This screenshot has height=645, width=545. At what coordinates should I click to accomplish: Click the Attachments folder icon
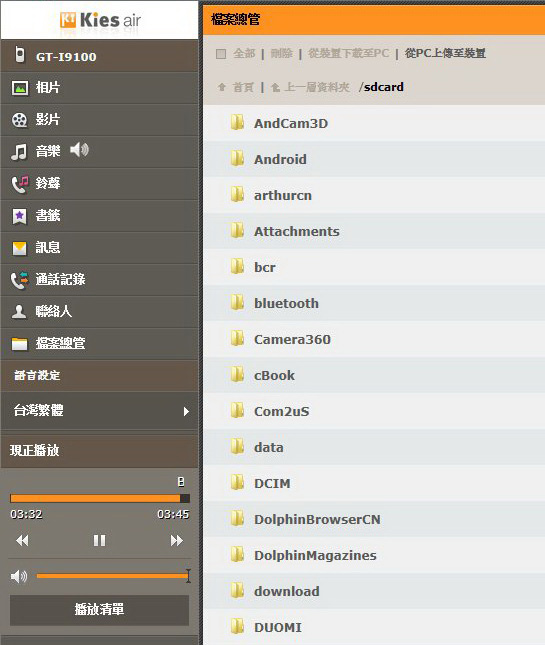pos(237,230)
